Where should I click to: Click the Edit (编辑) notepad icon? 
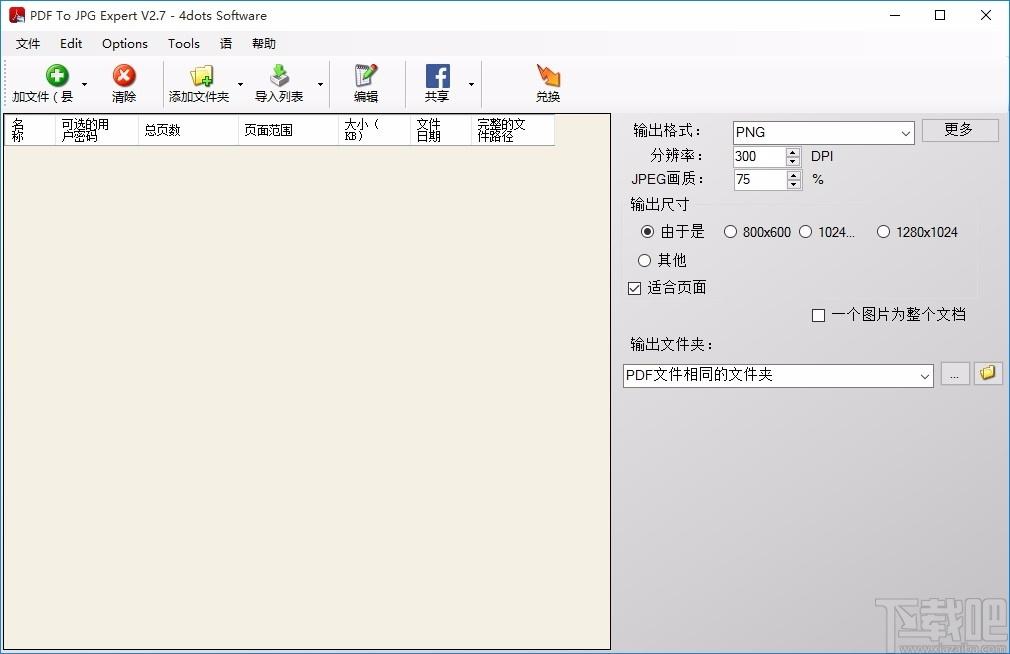tap(366, 75)
